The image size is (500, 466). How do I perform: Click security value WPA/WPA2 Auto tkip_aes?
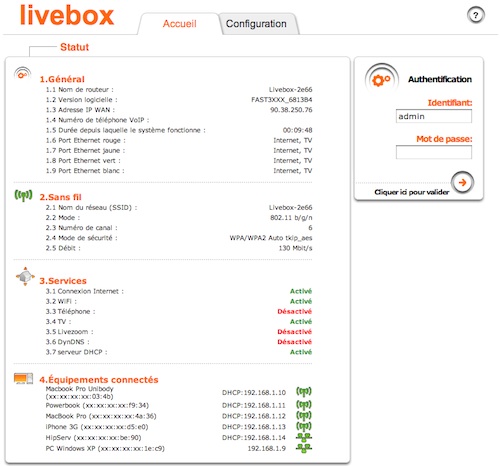click(x=271, y=238)
